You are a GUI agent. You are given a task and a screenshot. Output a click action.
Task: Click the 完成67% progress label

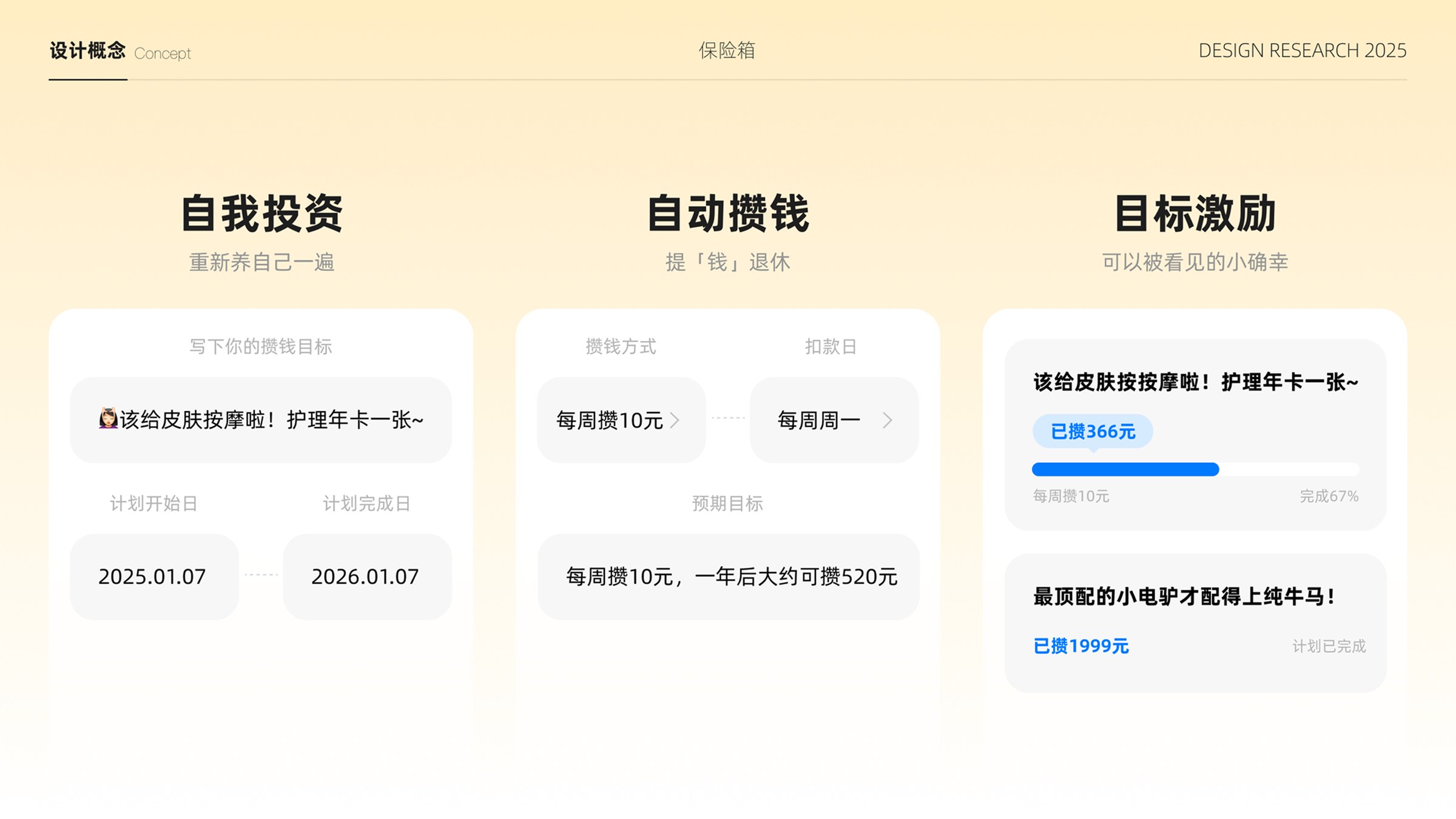pyautogui.click(x=1329, y=496)
